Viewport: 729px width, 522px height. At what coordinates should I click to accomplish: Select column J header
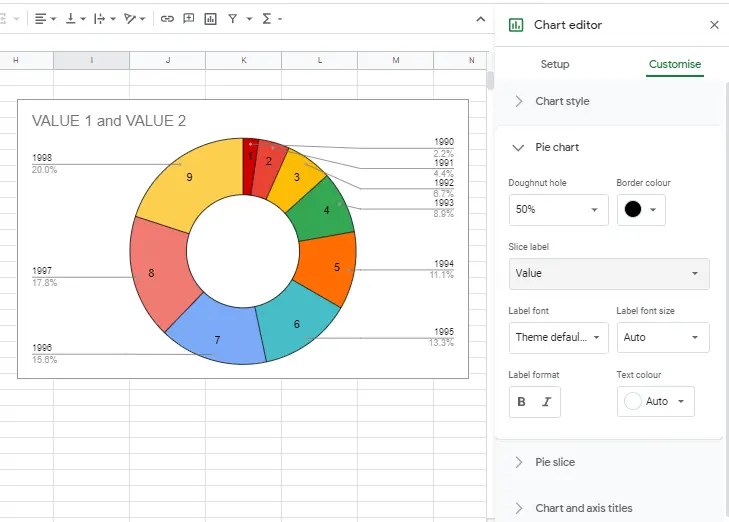point(167,60)
